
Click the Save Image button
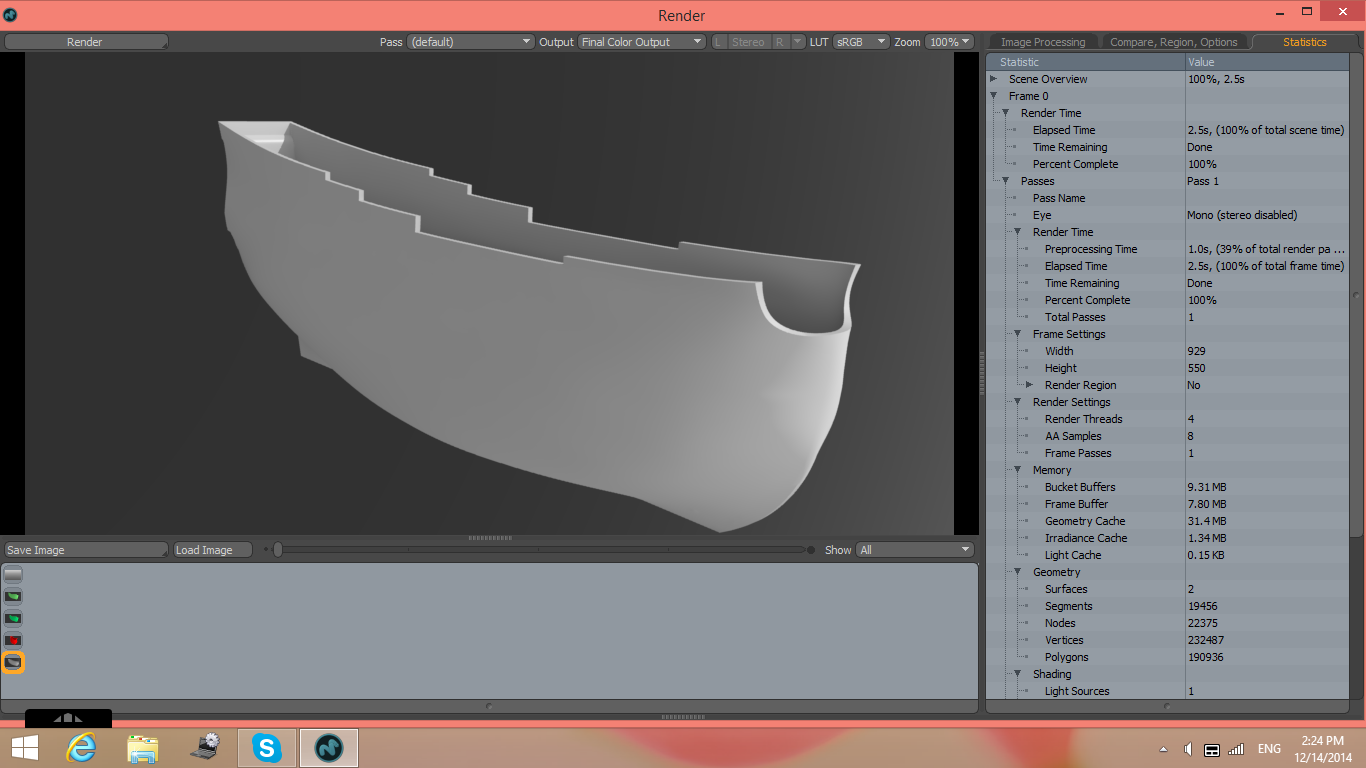pos(86,550)
